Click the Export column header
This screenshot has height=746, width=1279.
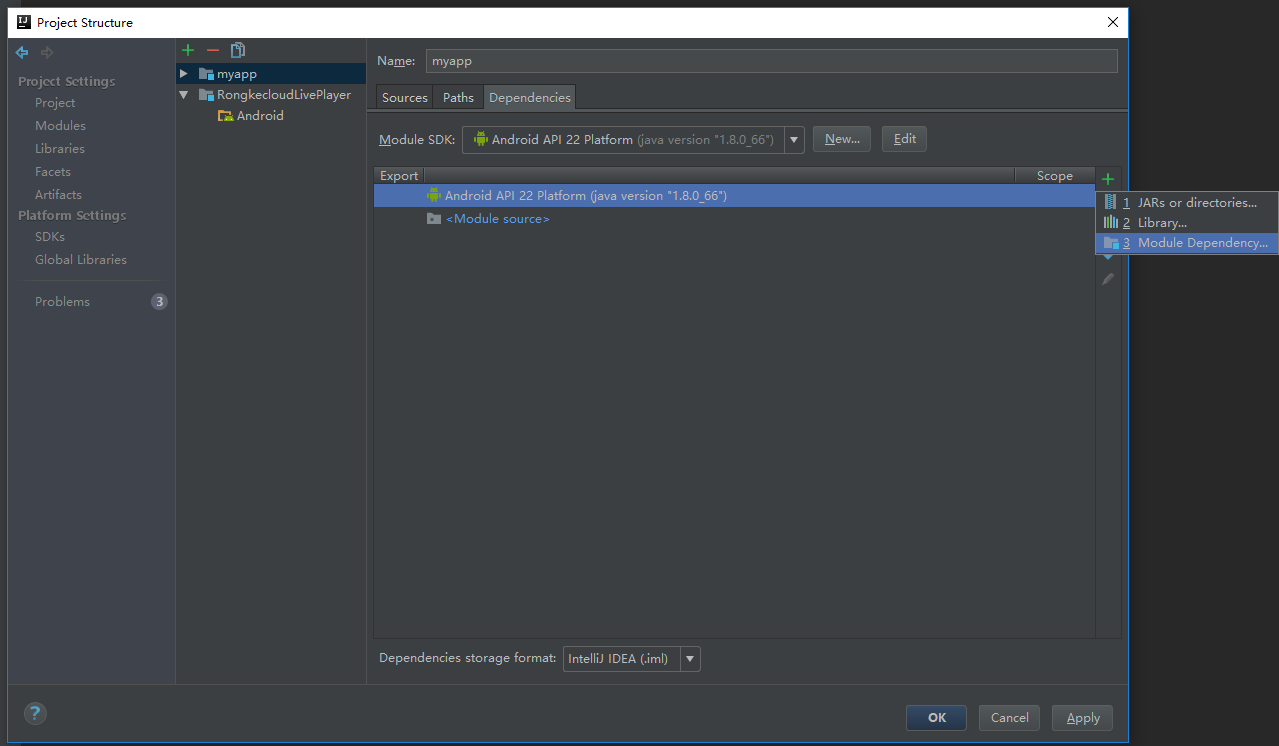coord(399,176)
